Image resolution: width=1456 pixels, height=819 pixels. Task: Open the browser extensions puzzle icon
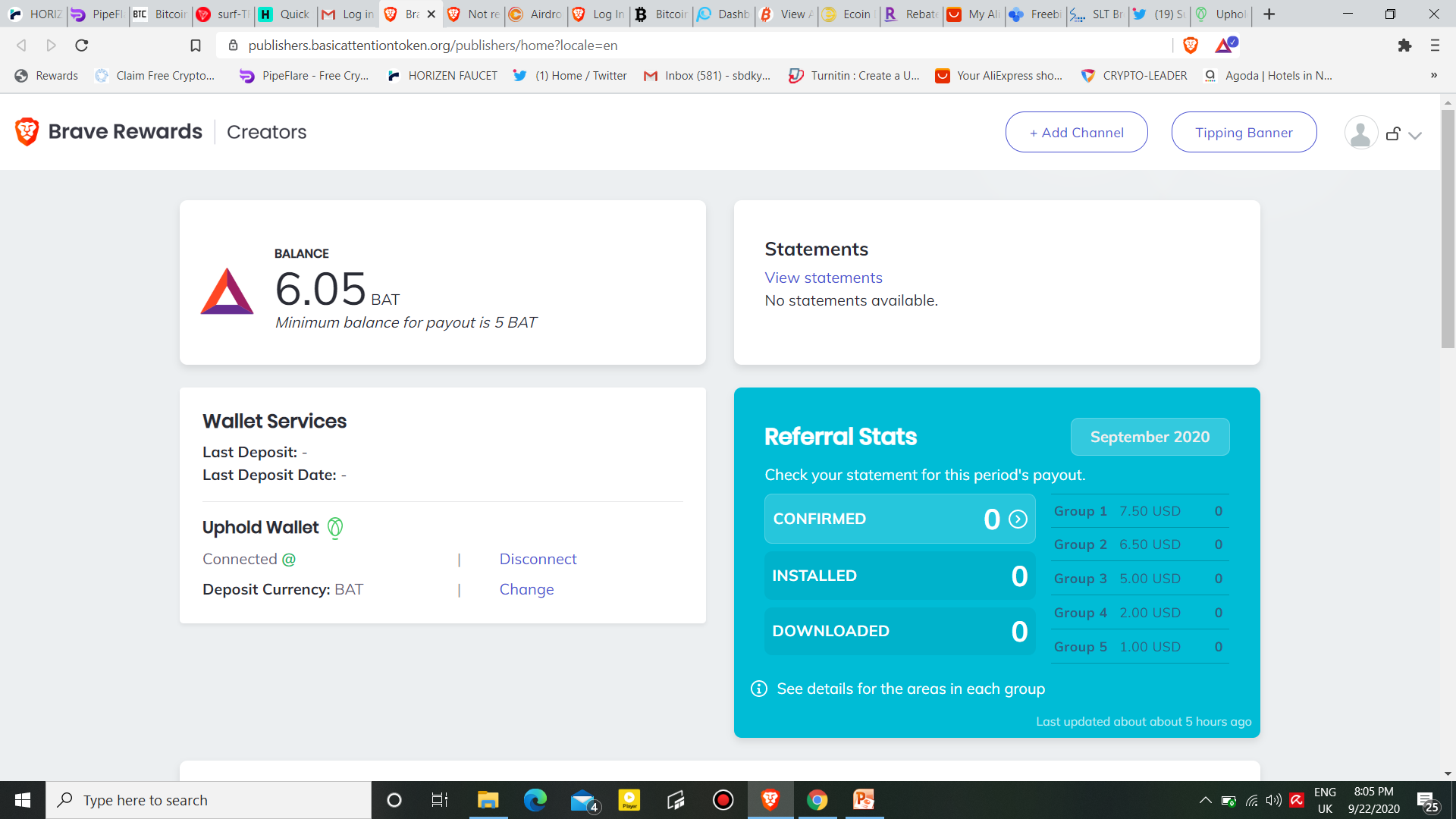pyautogui.click(x=1404, y=45)
